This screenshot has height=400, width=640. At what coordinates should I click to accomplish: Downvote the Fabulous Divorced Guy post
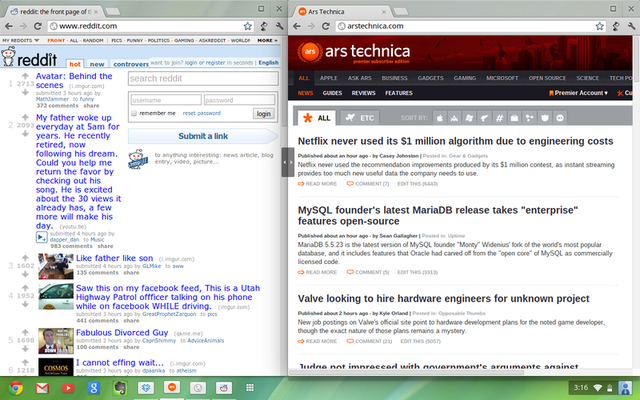tap(25, 349)
